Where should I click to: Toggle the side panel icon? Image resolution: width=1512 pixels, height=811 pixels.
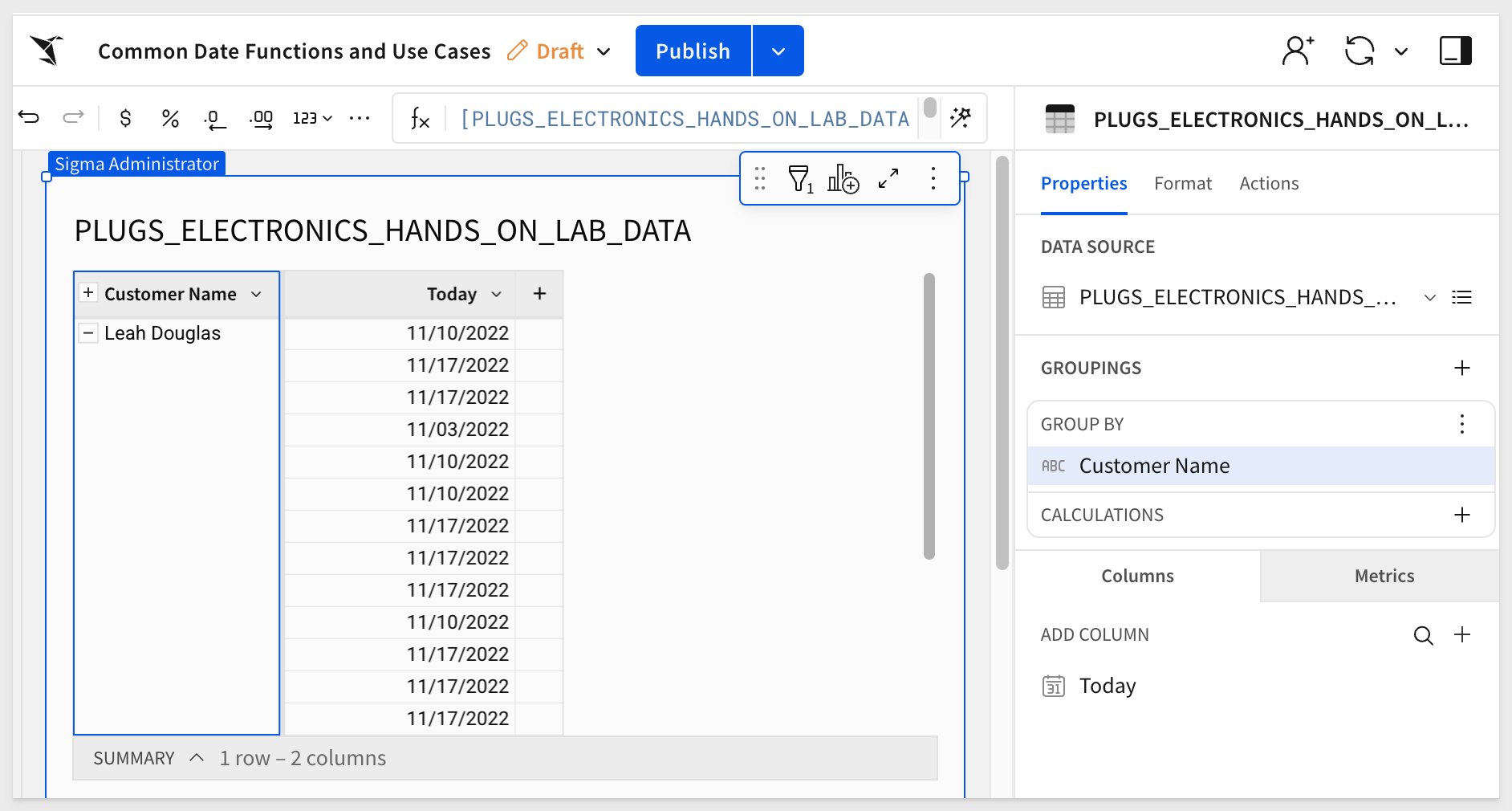[x=1455, y=51]
